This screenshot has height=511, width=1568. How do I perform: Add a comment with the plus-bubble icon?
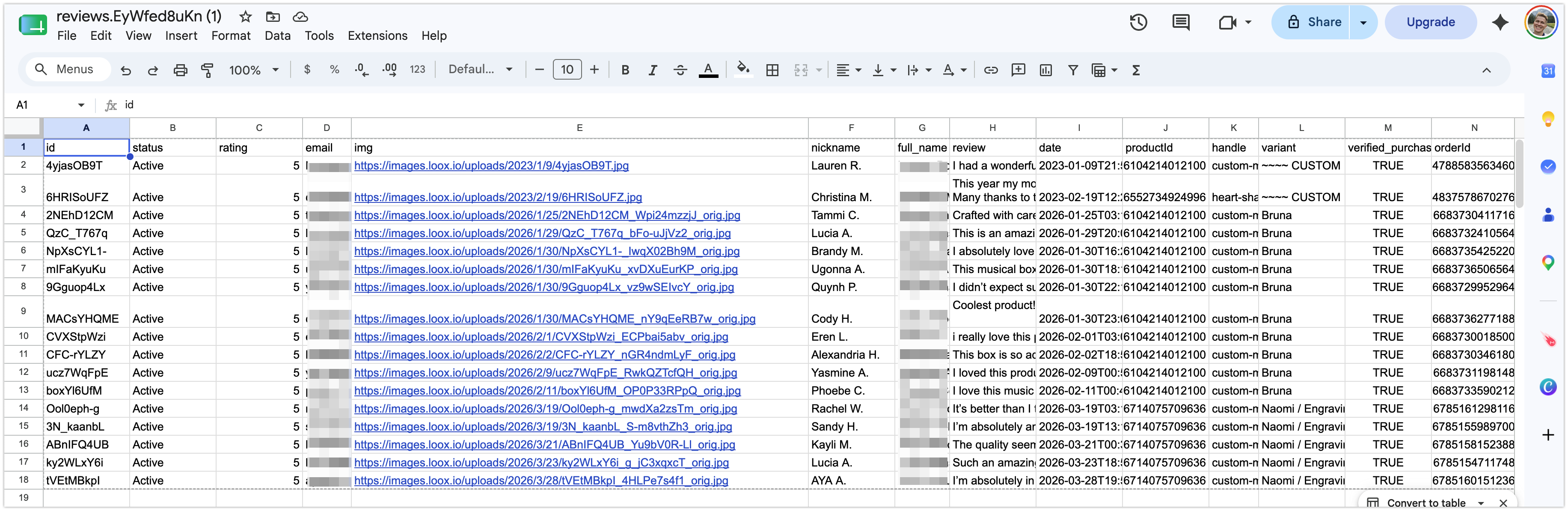point(1018,70)
